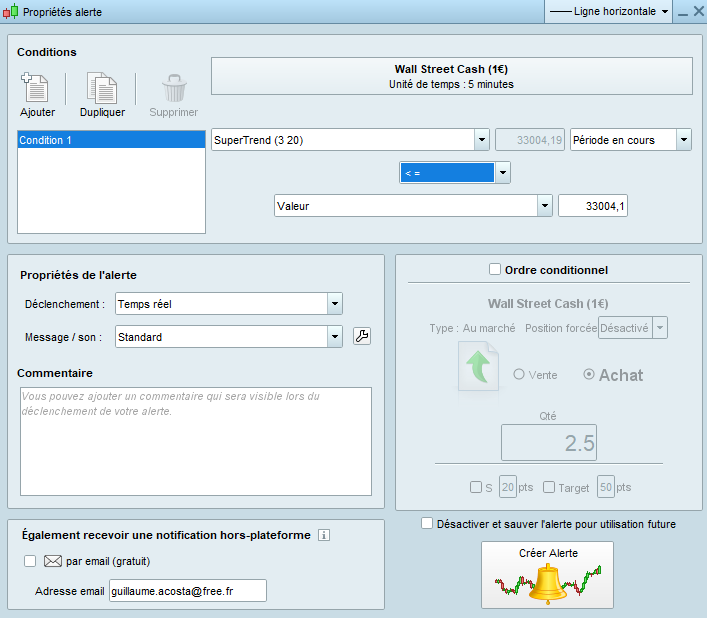Click the envelope email icon
Screen dimensions: 707x618
(x=53, y=561)
